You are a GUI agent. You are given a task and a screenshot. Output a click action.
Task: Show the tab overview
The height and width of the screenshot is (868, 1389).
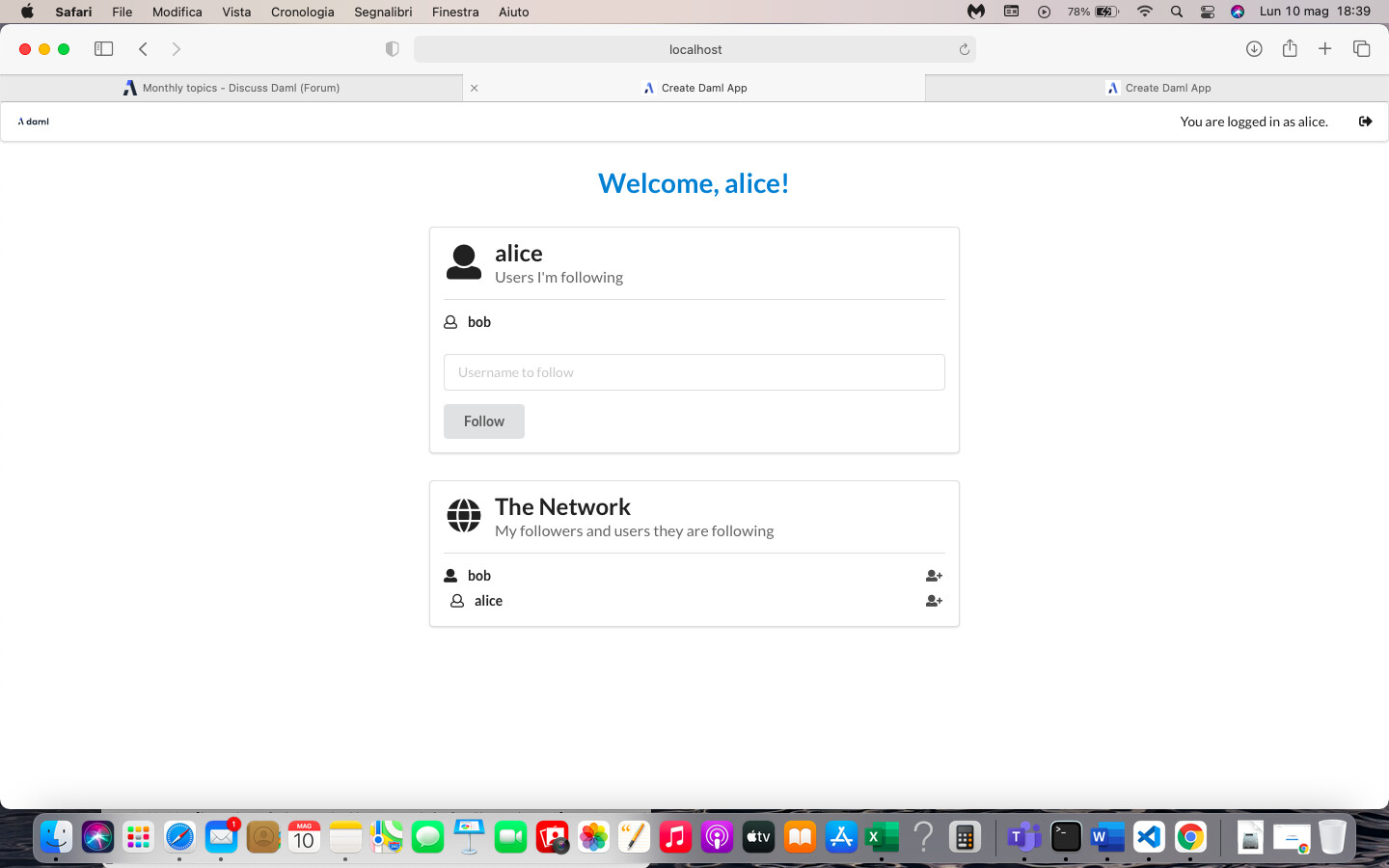point(1361,49)
